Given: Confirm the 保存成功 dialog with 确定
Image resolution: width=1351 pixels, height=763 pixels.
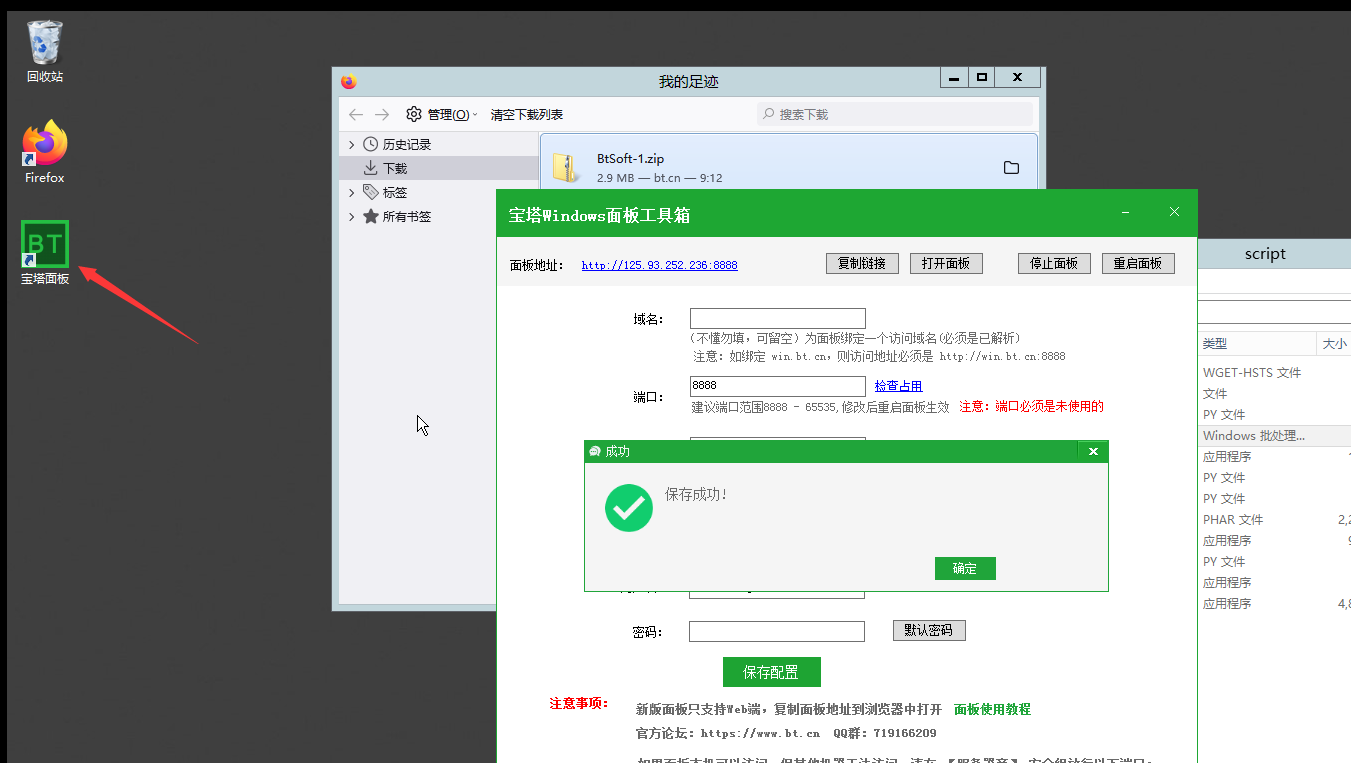Looking at the screenshot, I should 965,568.
